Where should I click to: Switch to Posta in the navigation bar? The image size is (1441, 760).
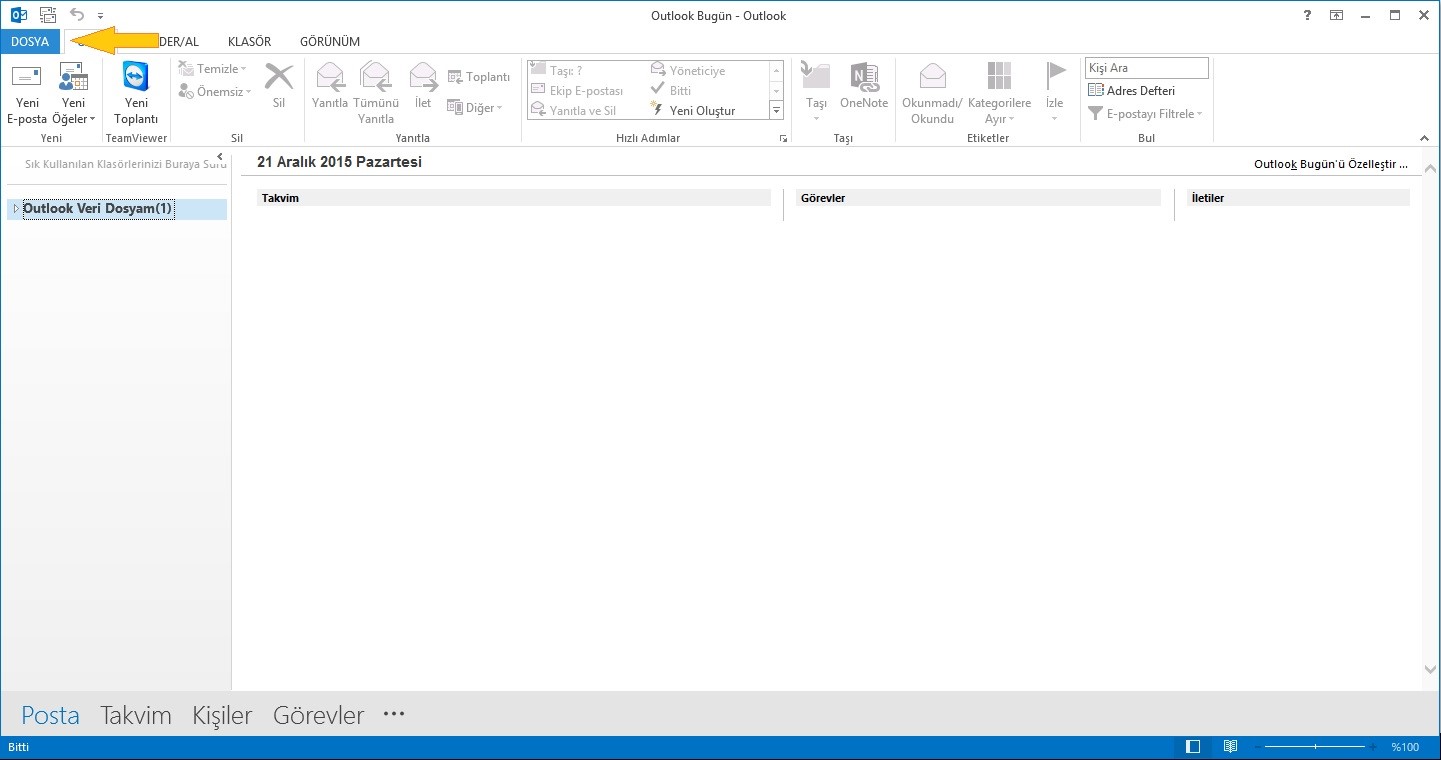[x=50, y=715]
